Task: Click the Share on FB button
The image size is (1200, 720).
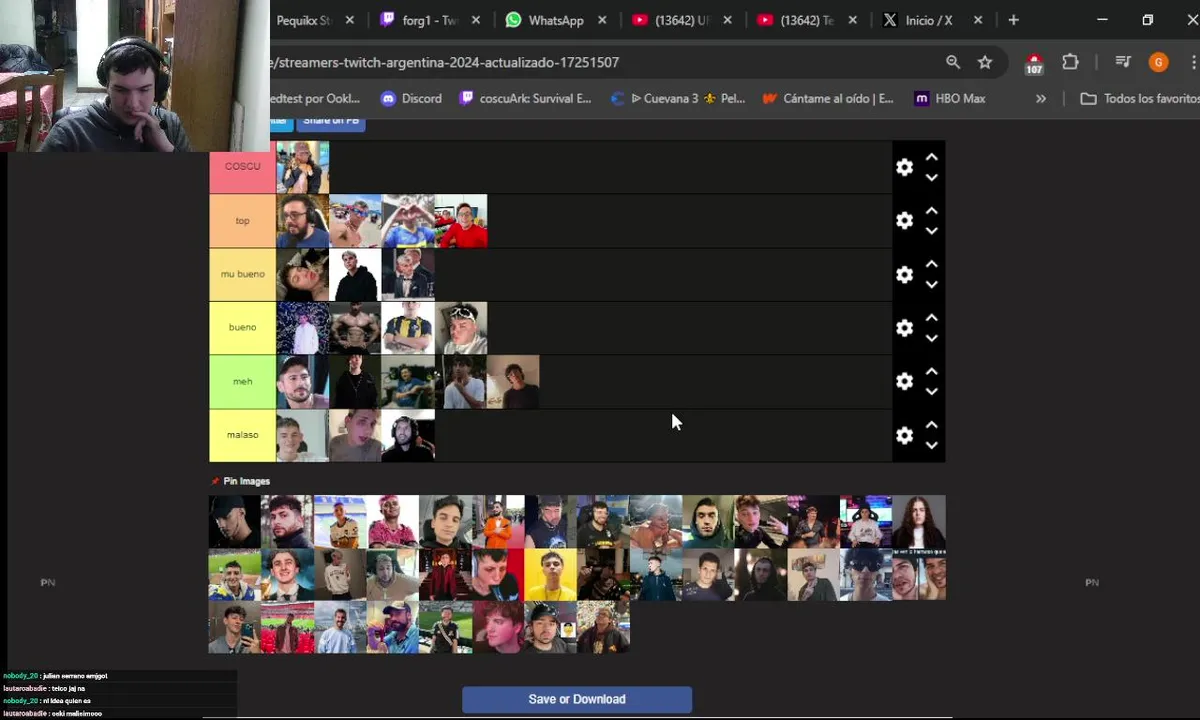Action: point(331,121)
